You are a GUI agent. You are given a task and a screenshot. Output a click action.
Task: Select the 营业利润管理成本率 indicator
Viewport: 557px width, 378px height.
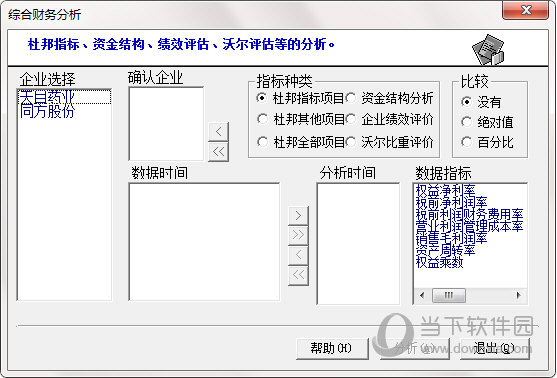(x=469, y=226)
